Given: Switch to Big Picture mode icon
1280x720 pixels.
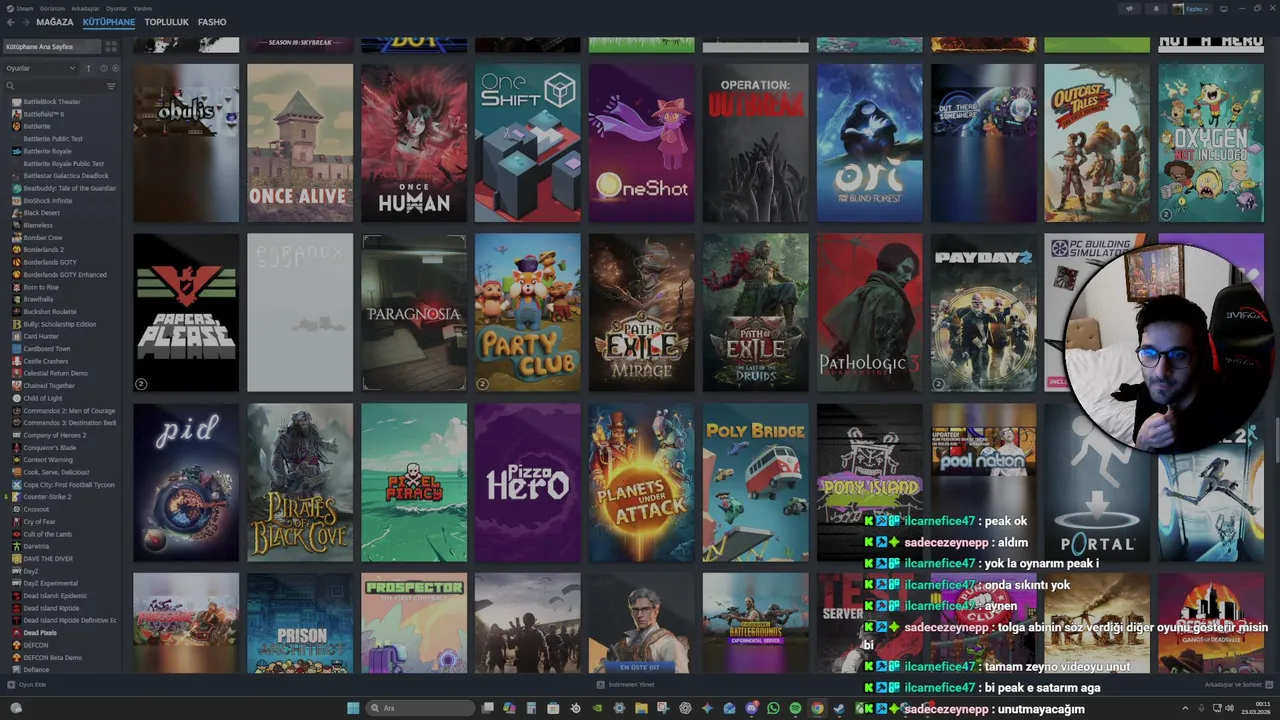Looking at the screenshot, I should click(1224, 8).
